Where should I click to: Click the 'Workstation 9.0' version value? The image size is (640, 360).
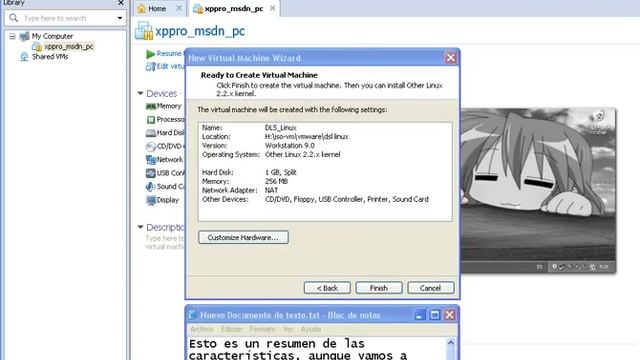(x=289, y=146)
